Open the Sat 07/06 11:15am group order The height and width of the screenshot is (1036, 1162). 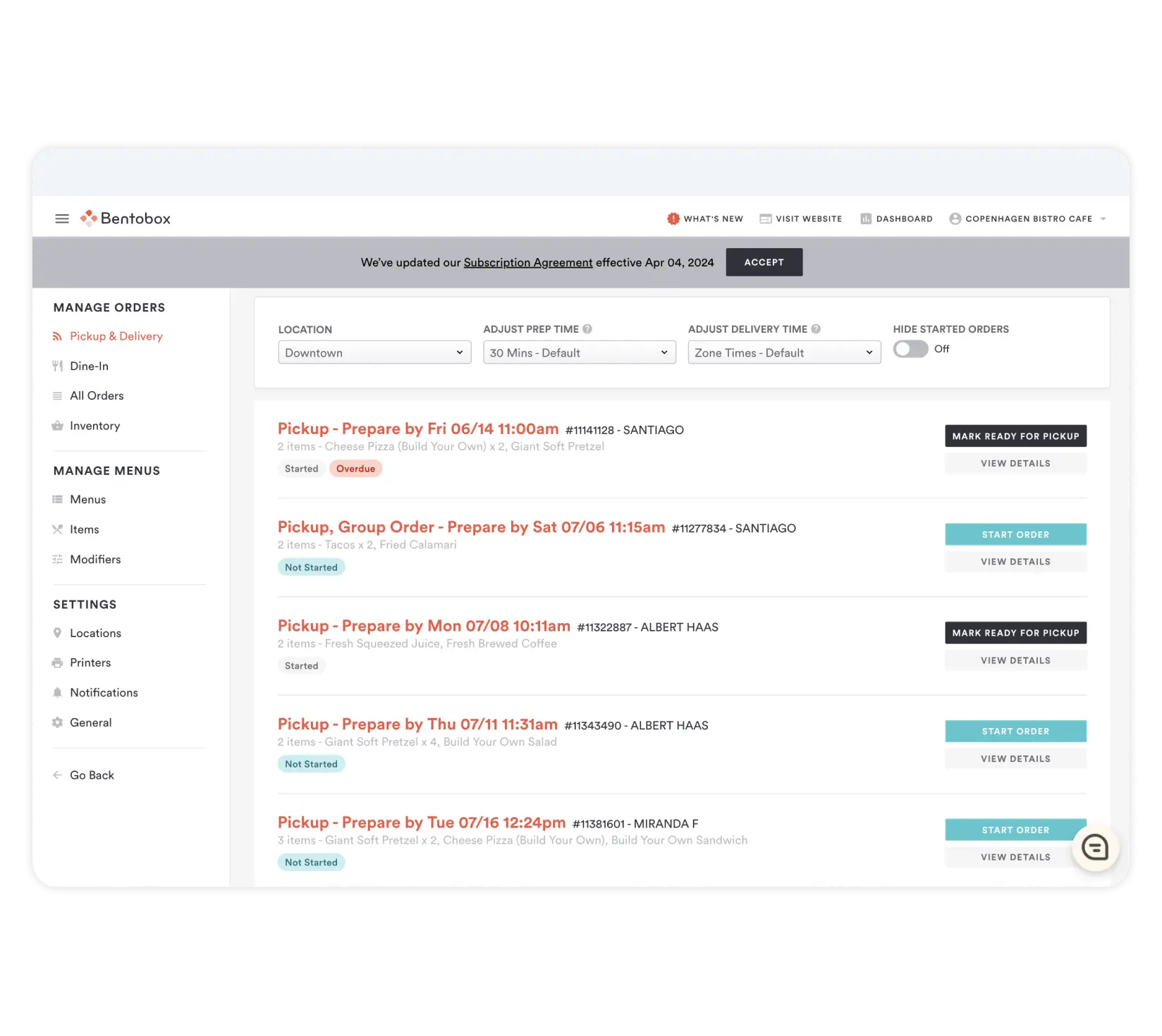point(471,527)
